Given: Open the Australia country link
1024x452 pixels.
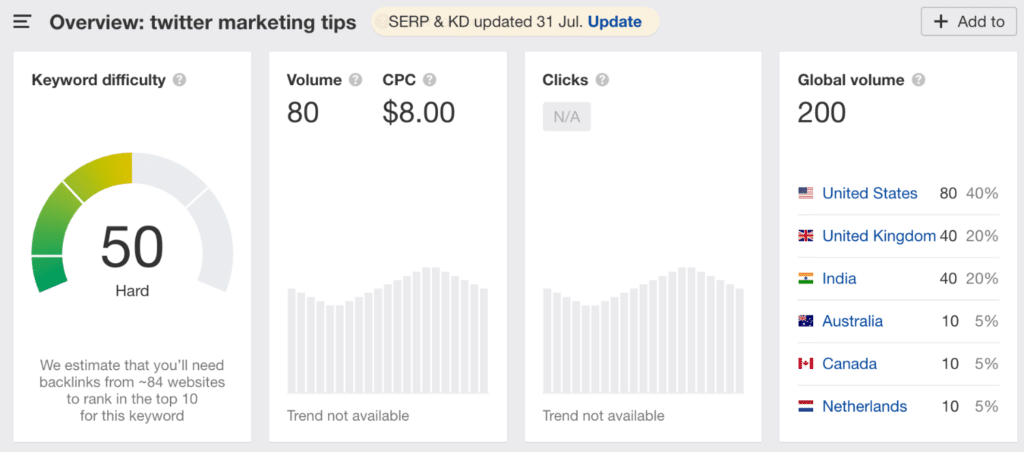Looking at the screenshot, I should [x=852, y=321].
